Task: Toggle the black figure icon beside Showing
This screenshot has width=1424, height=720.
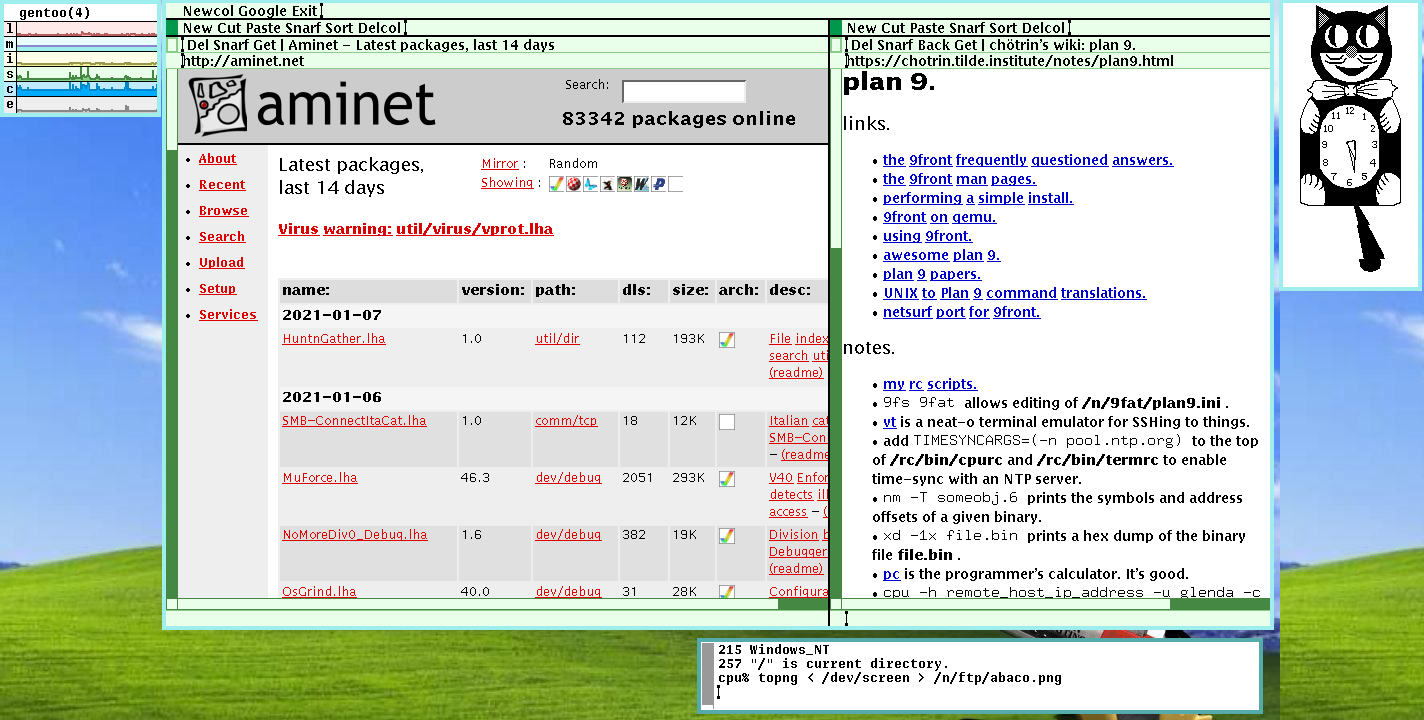Action: (608, 184)
